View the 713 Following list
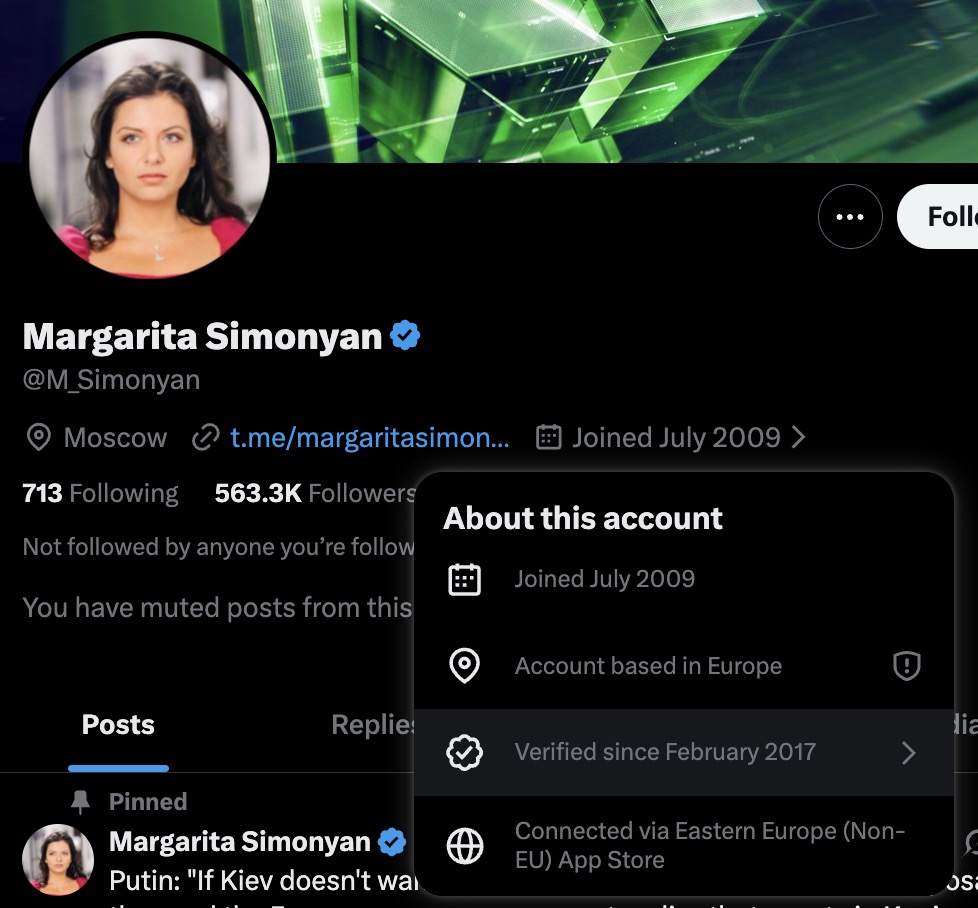The width and height of the screenshot is (978, 908). [100, 493]
